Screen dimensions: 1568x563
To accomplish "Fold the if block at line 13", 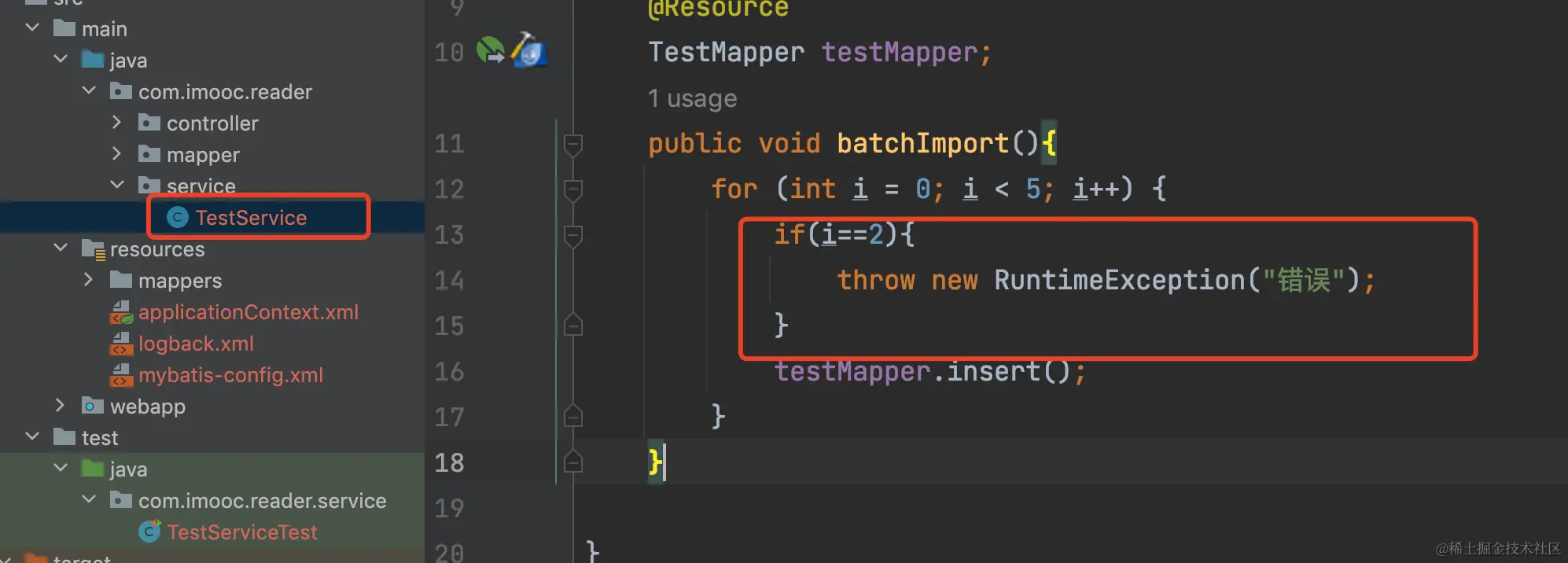I will click(x=573, y=236).
